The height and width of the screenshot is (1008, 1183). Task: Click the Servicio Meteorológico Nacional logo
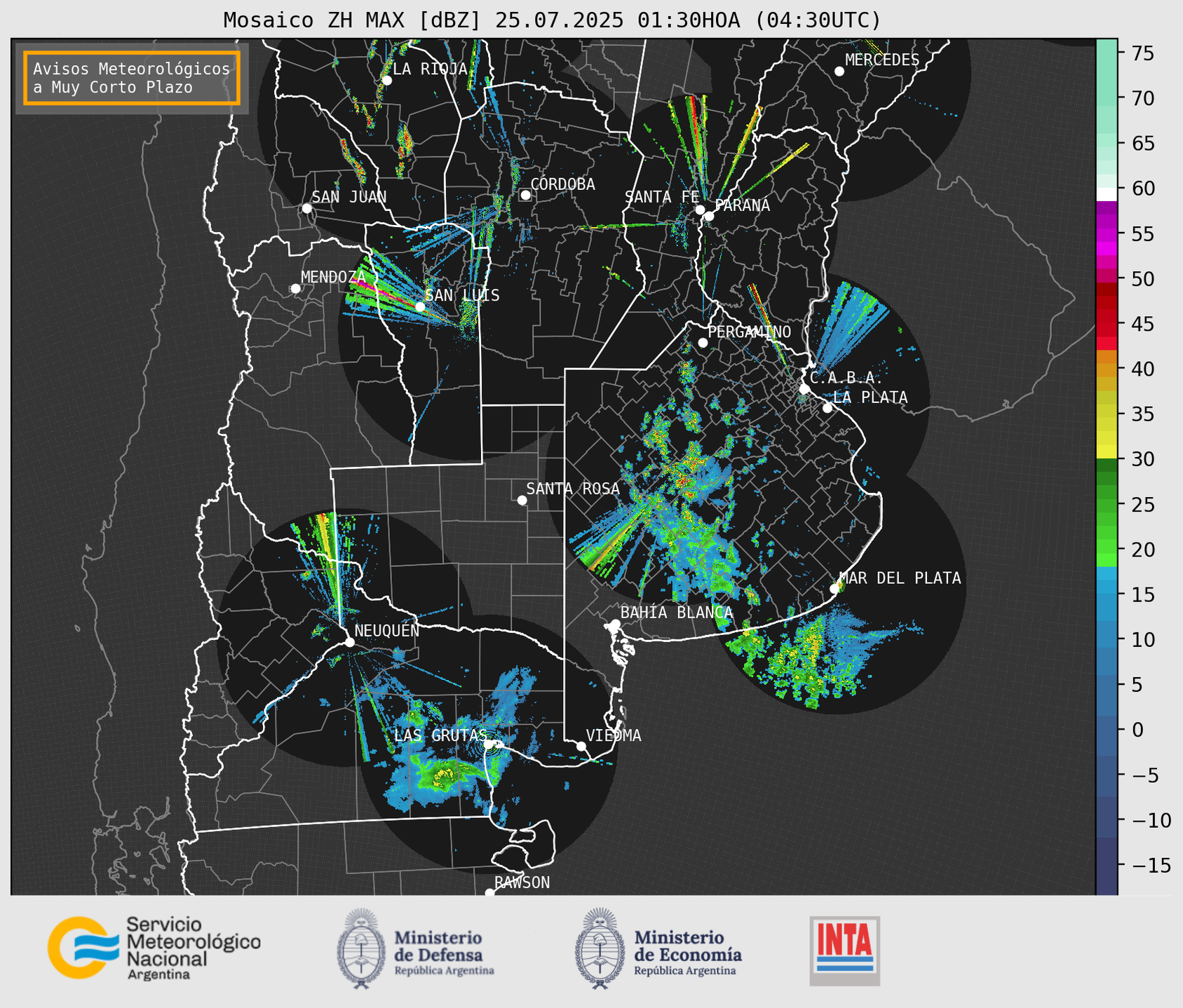pos(154,948)
